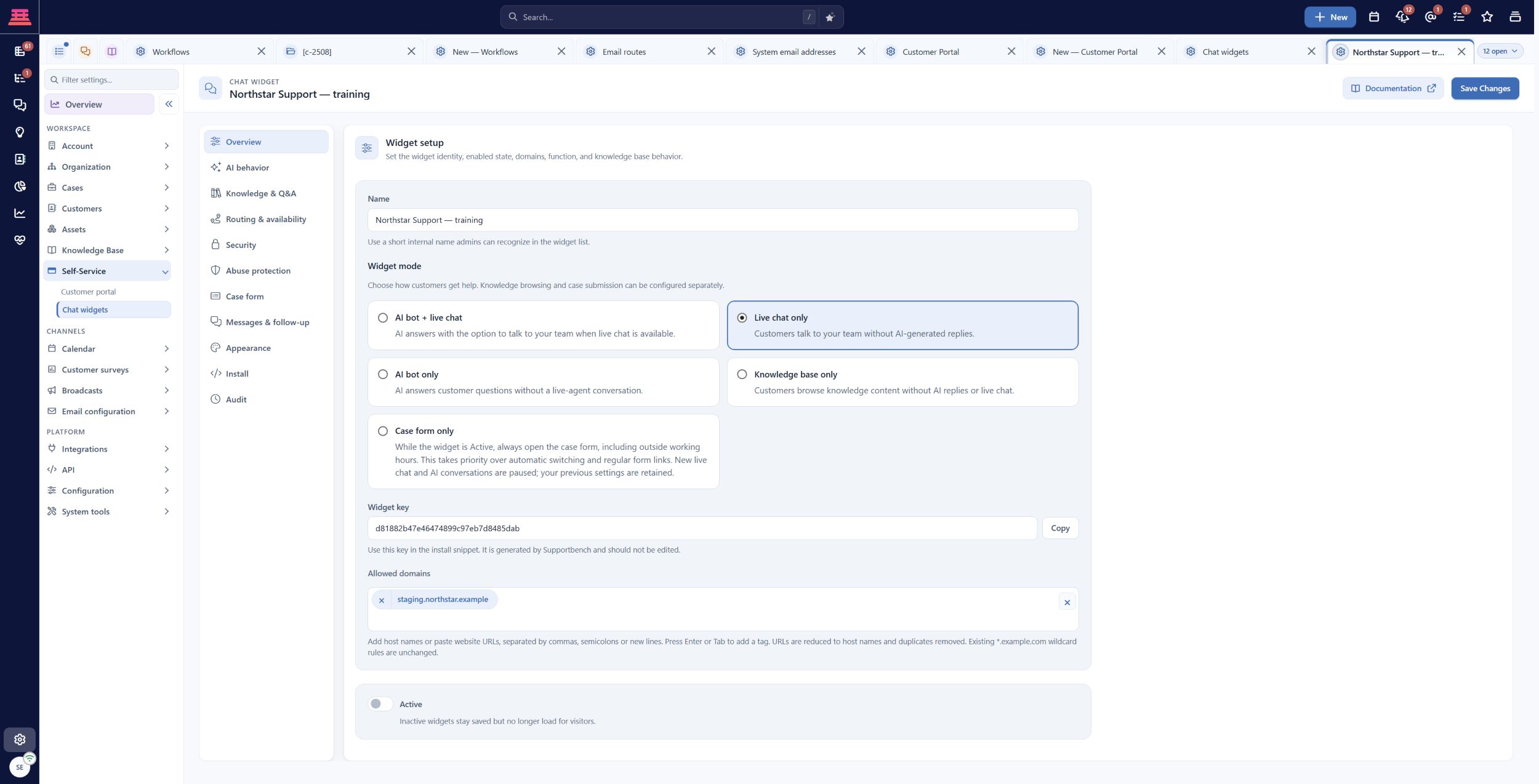Screen dimensions: 1539x784
Task: Open the Documentation link
Action: (1392, 88)
